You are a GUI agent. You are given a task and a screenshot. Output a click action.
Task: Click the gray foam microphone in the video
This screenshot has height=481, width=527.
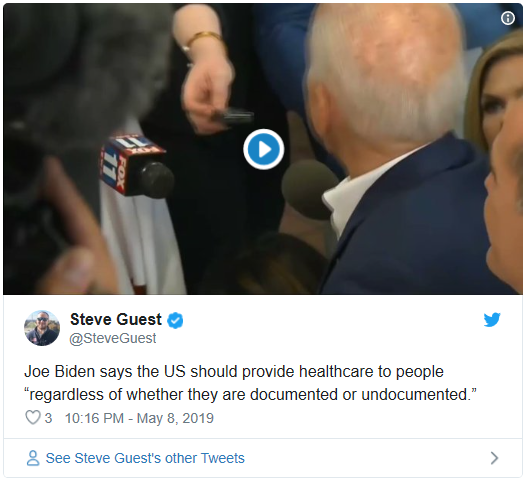(x=310, y=190)
